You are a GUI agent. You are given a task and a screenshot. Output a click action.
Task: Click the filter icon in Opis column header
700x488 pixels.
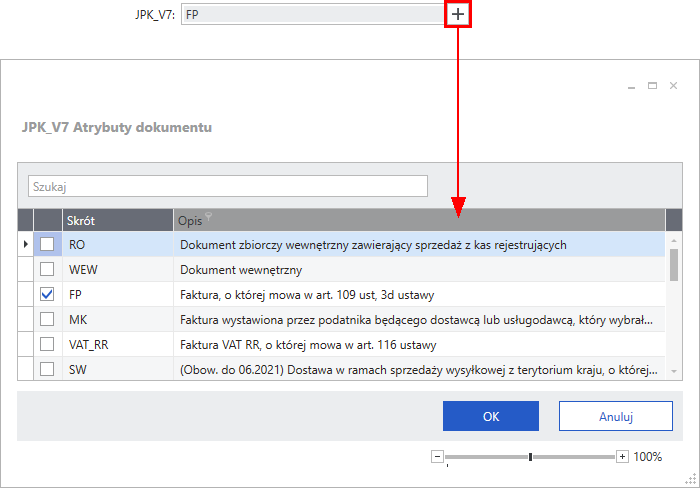[208, 218]
